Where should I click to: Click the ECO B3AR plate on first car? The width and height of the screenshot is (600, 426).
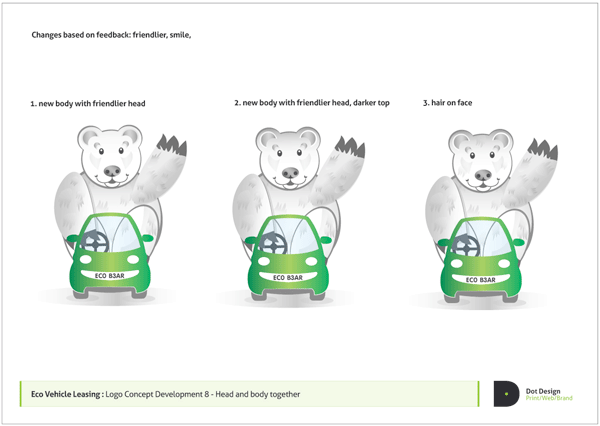tap(109, 275)
